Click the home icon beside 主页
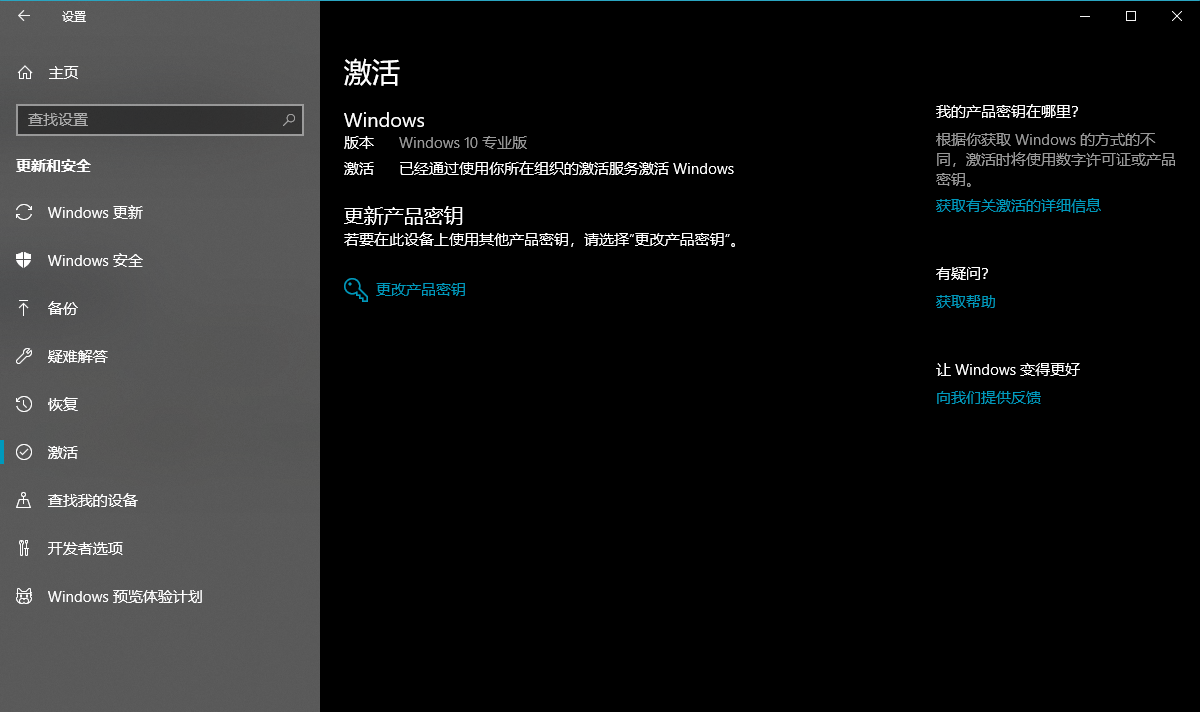This screenshot has width=1200, height=712. (x=25, y=73)
